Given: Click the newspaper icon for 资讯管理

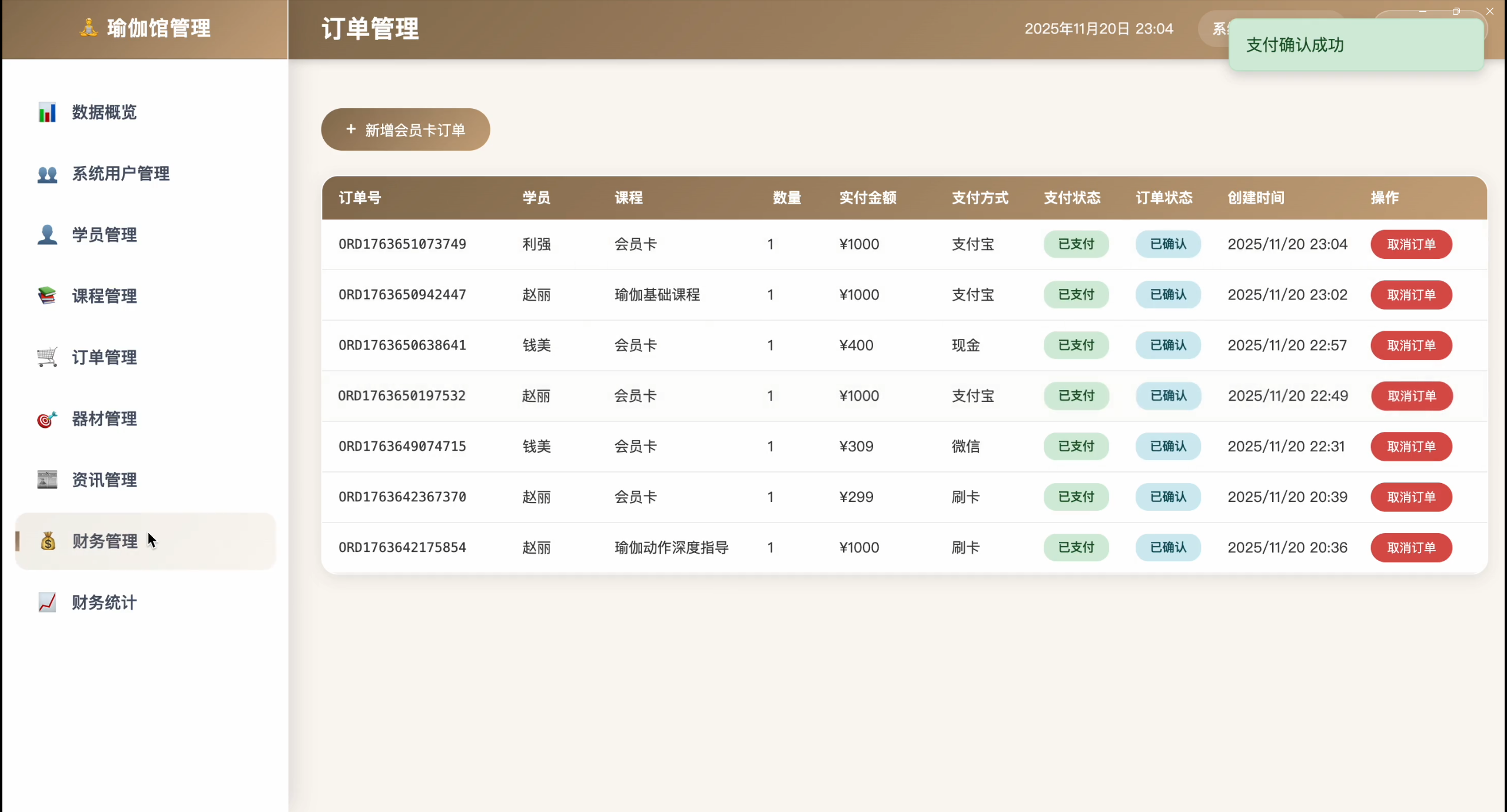Looking at the screenshot, I should pos(47,480).
